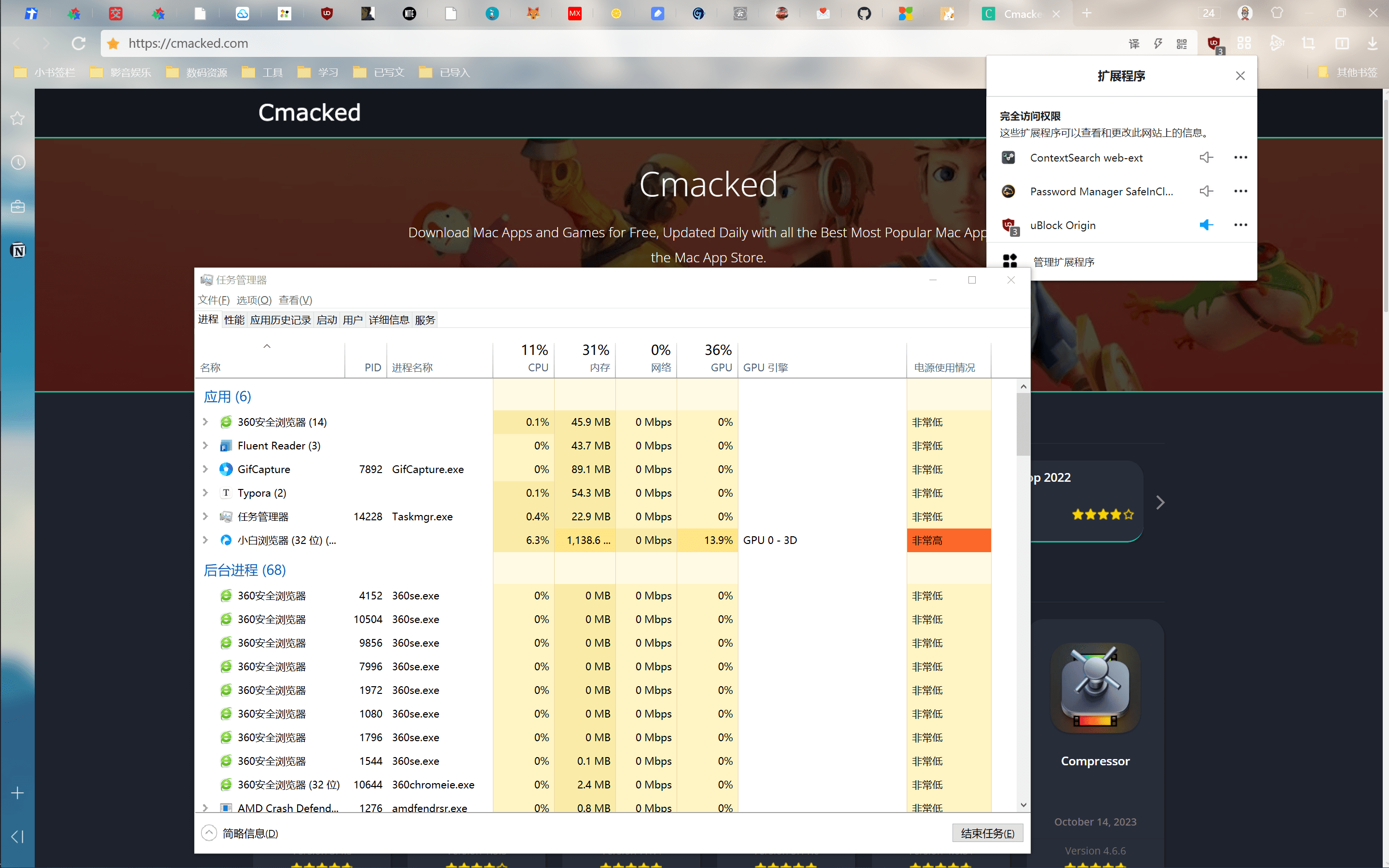Expand 360安全浏览器 (14) process group
Screen dimensions: 1389x868
pos(205,422)
